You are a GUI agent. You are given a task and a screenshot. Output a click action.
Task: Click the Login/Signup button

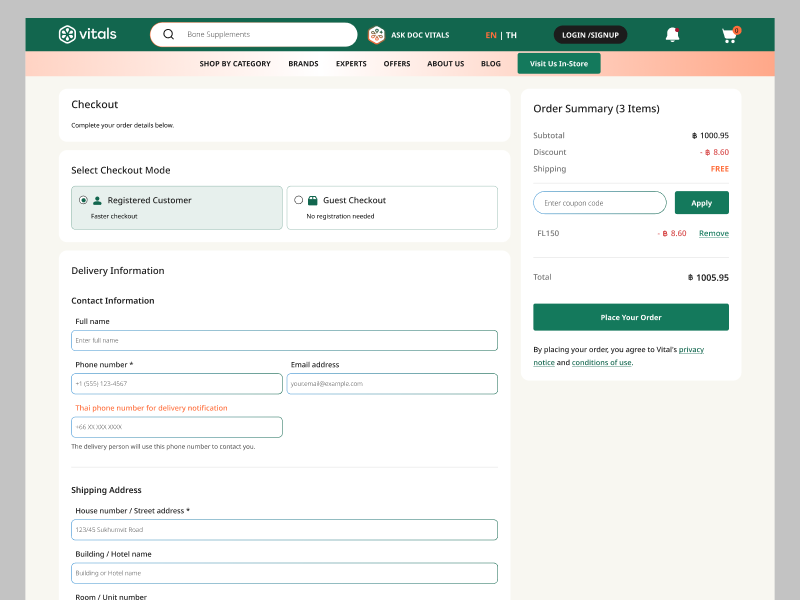(x=590, y=35)
